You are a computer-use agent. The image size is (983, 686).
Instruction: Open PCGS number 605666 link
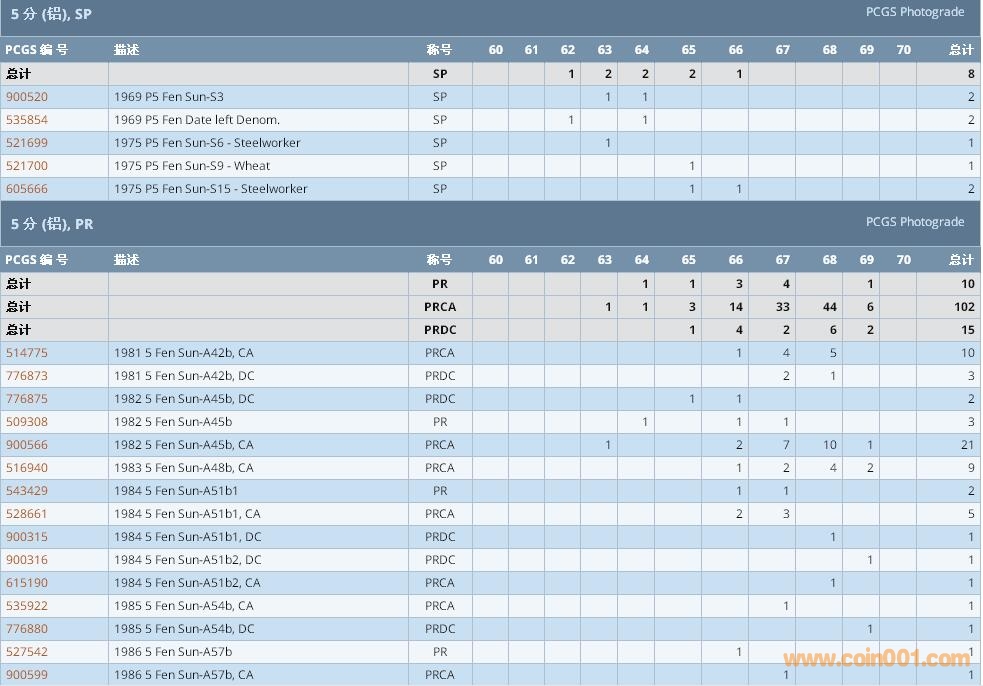(27, 189)
